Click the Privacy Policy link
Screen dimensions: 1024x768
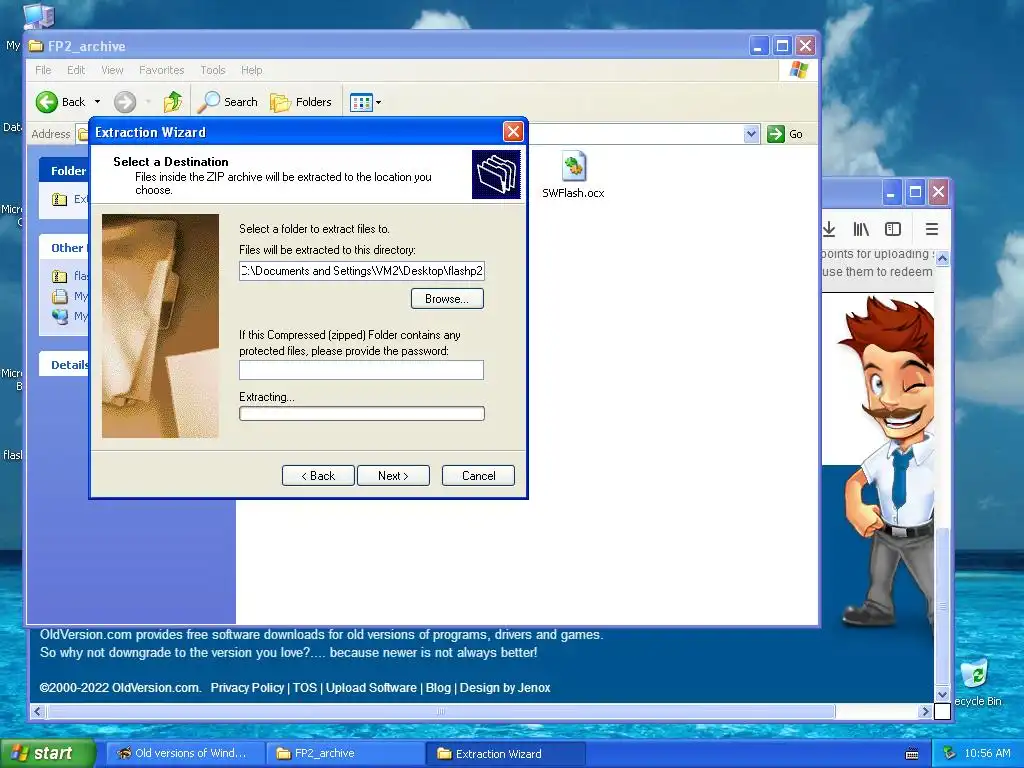point(247,688)
